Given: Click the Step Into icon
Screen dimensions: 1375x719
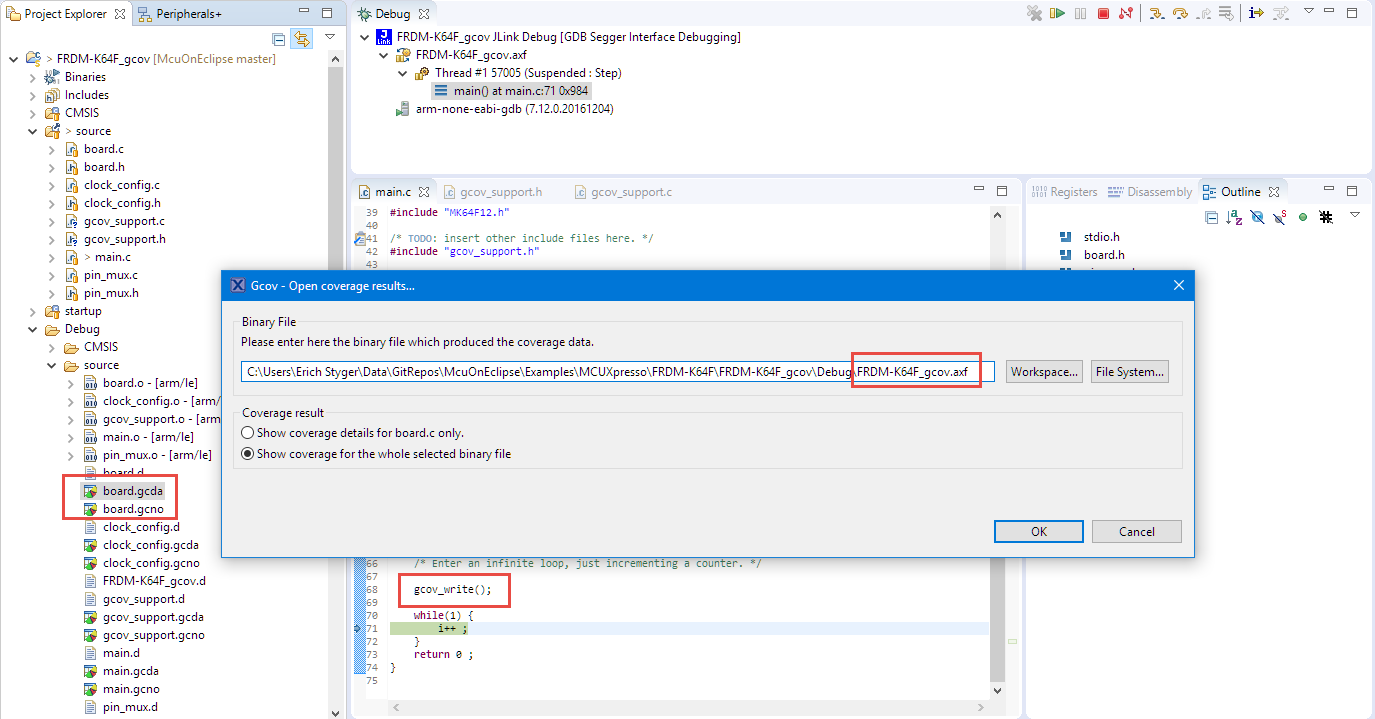Looking at the screenshot, I should (x=1156, y=14).
